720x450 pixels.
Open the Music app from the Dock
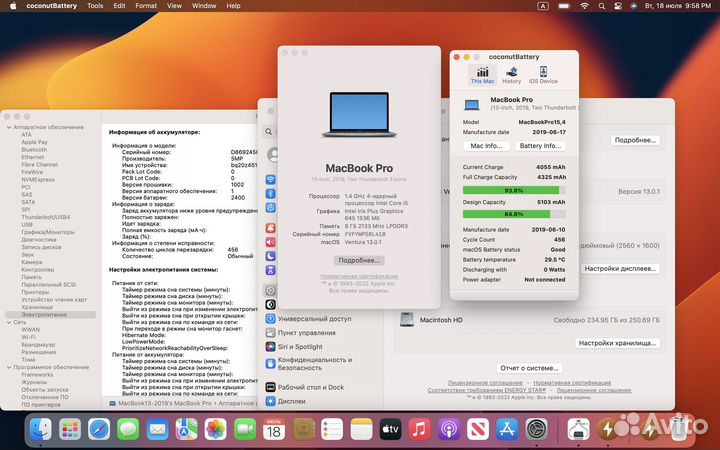pyautogui.click(x=419, y=429)
